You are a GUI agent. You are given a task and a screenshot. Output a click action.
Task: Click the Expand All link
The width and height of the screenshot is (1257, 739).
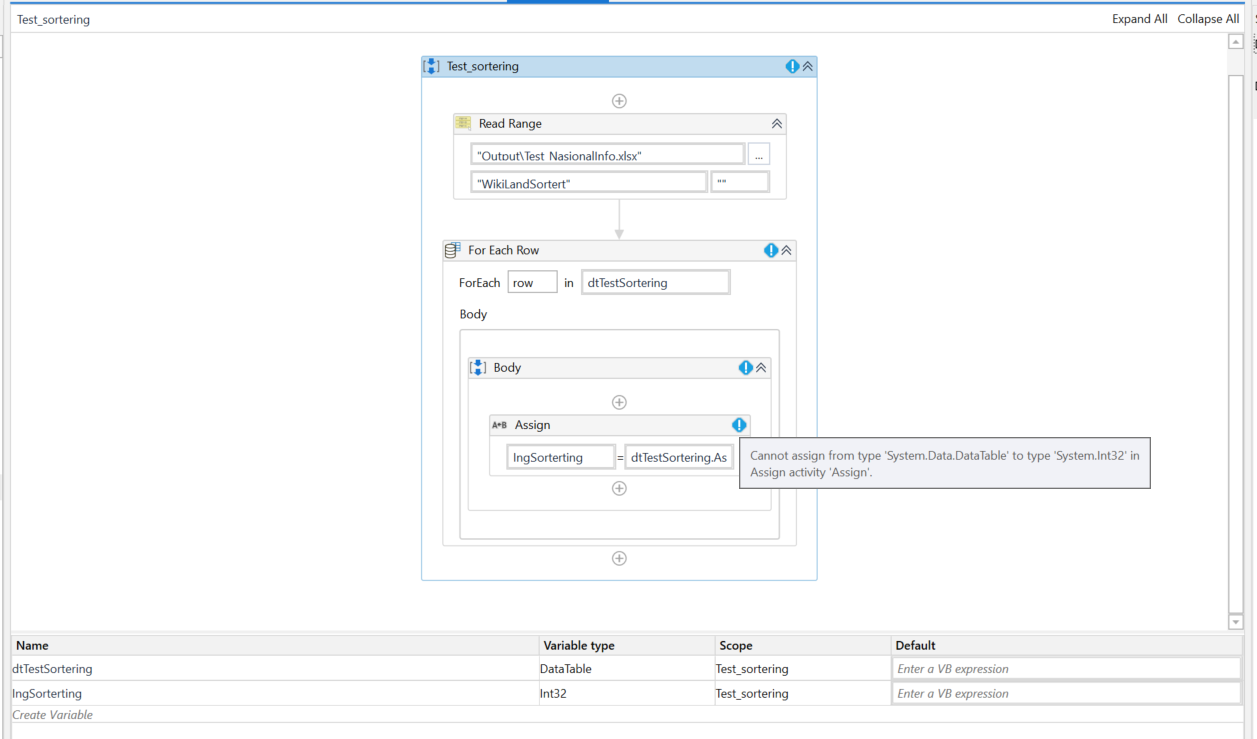point(1139,19)
